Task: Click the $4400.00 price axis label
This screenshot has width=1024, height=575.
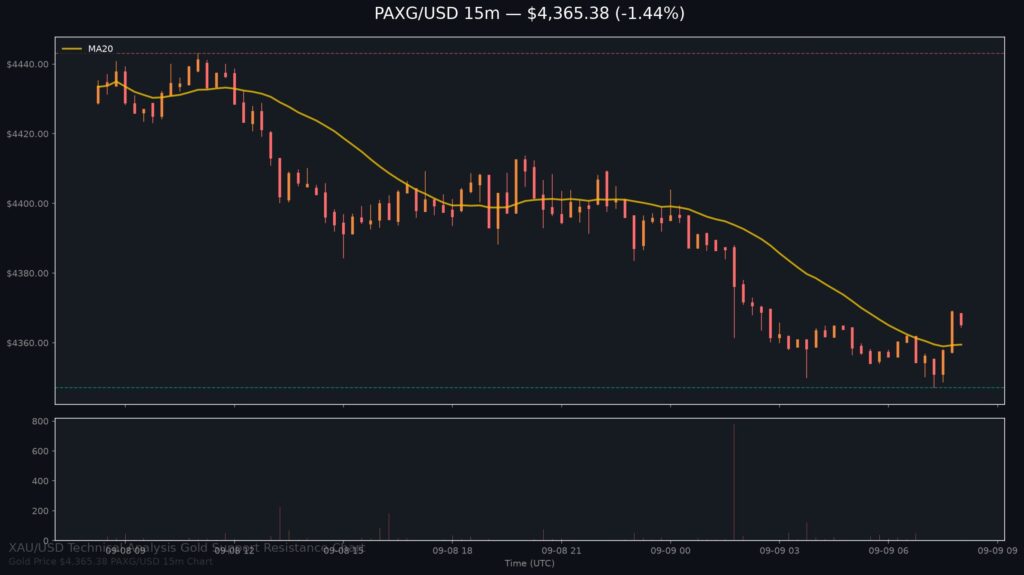Action: (27, 204)
